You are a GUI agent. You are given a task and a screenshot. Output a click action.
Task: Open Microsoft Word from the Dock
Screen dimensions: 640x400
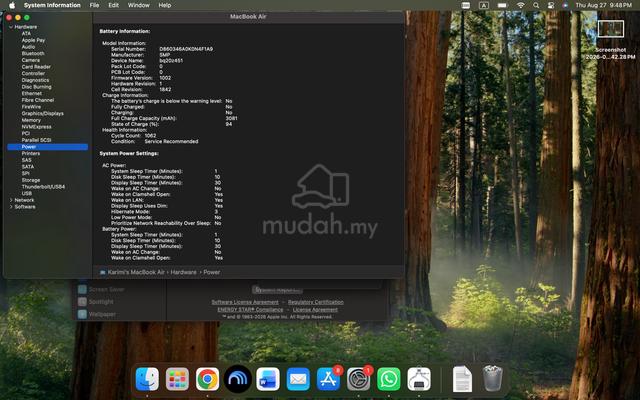268,379
